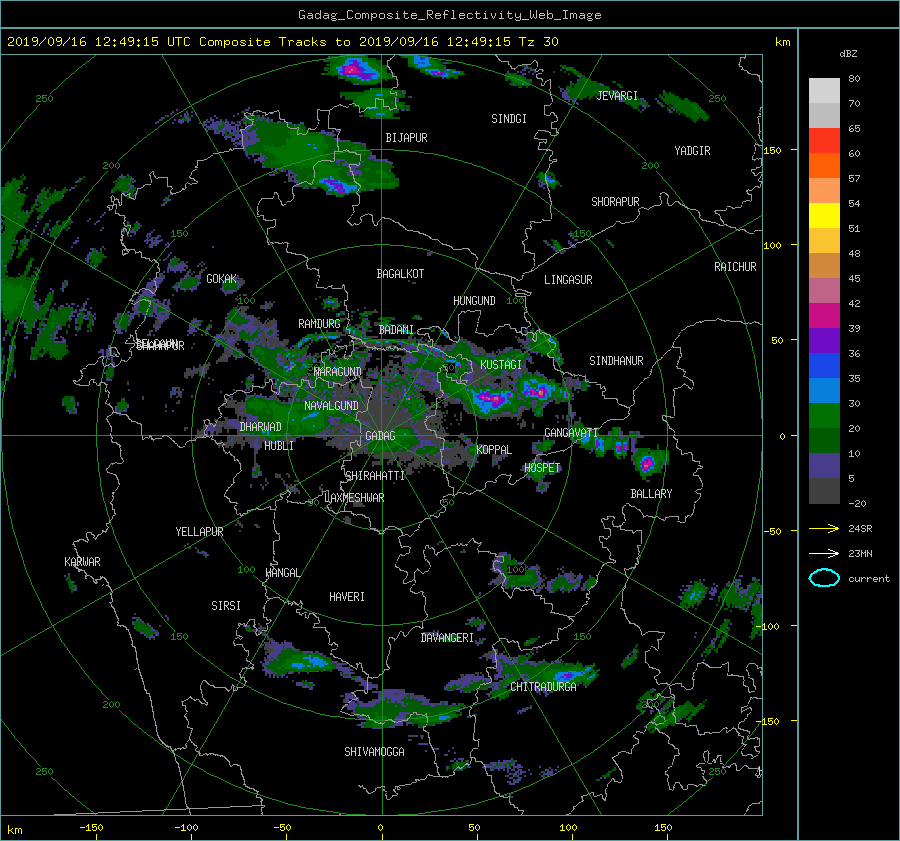Screen dimensions: 900x841
Task: Click the white 23MN track arrow icon
Action: coord(824,553)
